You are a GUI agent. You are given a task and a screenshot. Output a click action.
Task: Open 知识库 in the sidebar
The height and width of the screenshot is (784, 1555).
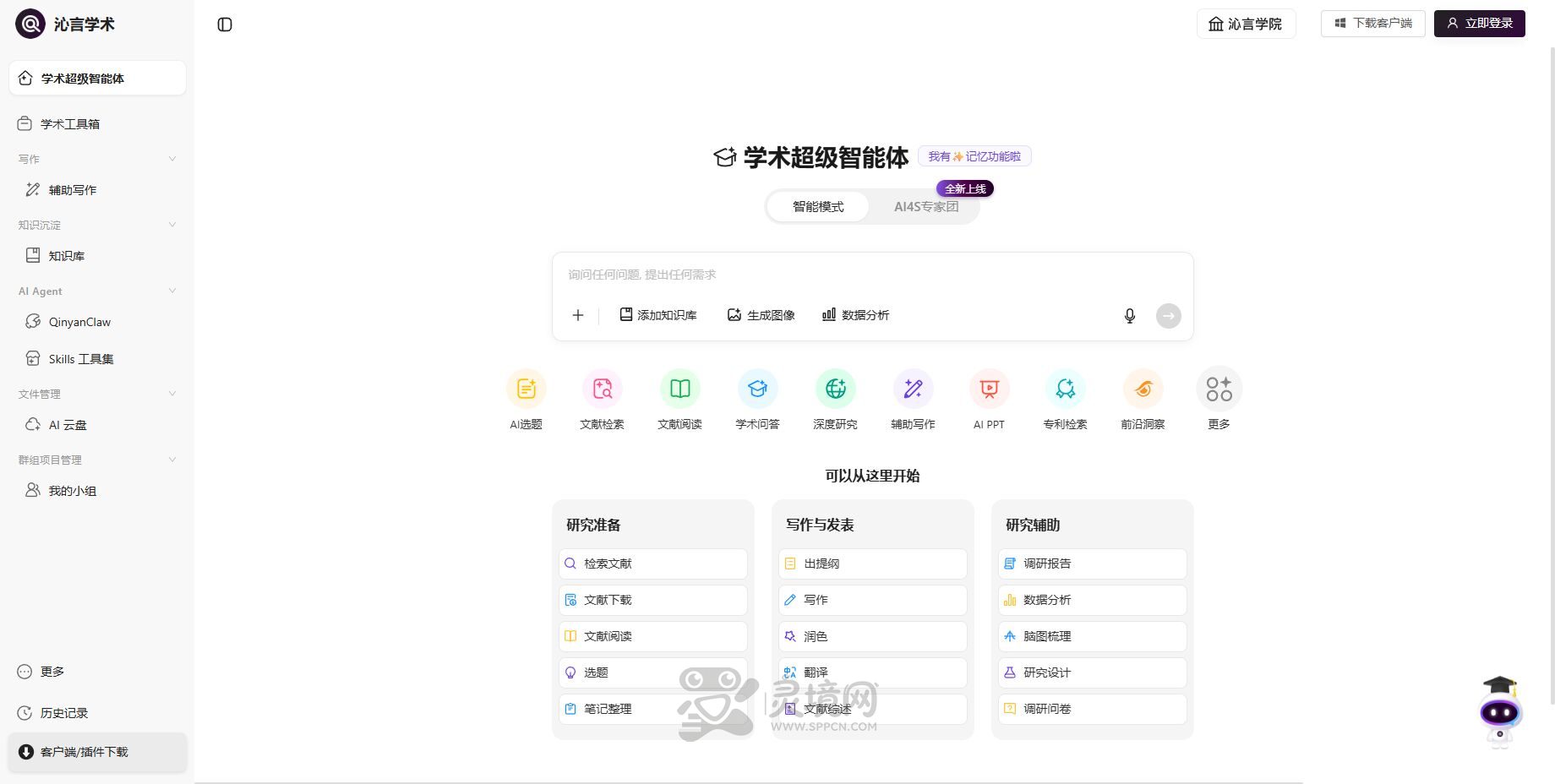coord(97,256)
